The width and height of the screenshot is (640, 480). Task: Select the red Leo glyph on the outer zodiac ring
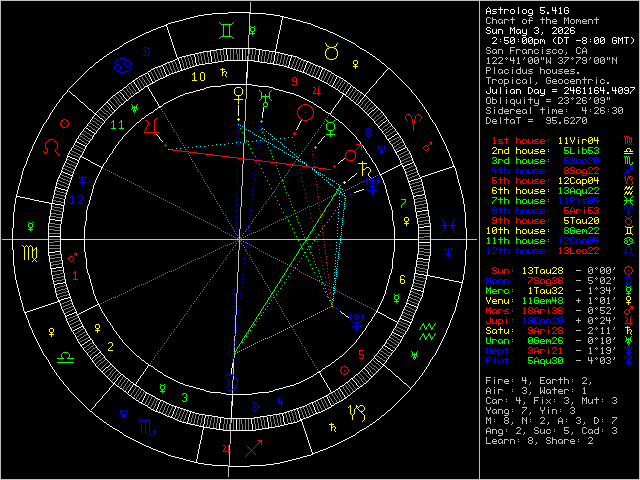(x=52, y=147)
